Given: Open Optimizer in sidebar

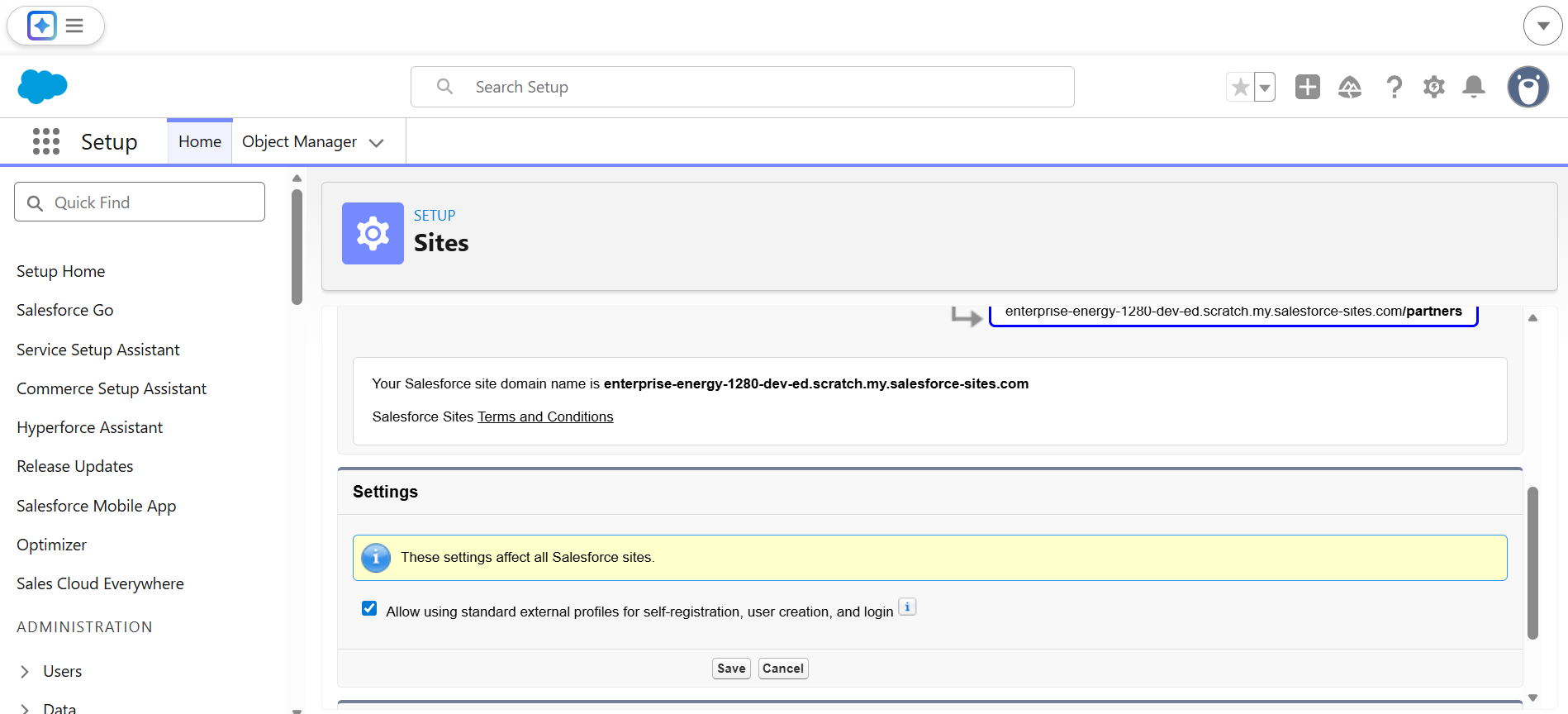Looking at the screenshot, I should pos(52,545).
